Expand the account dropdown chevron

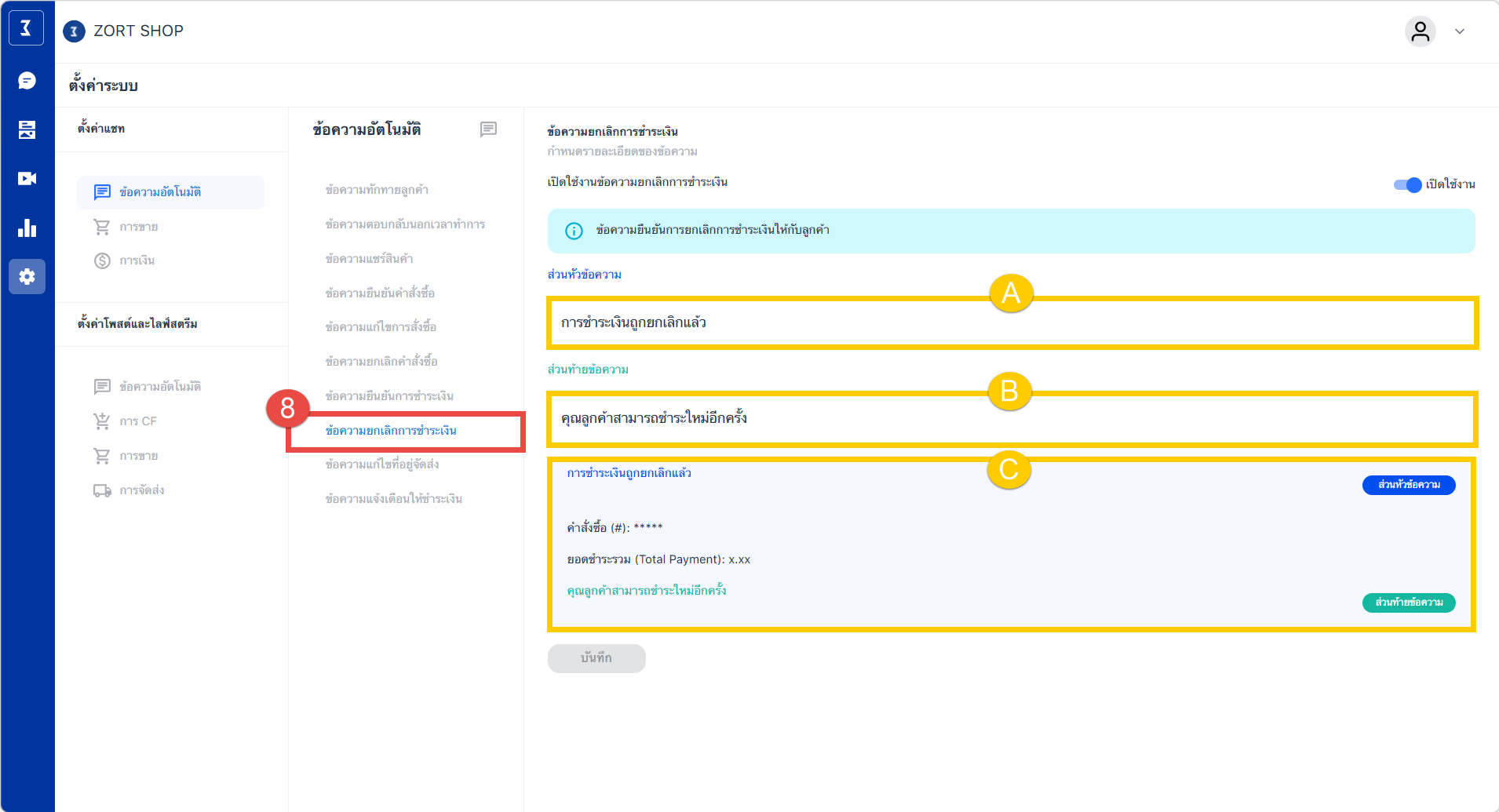click(1460, 31)
